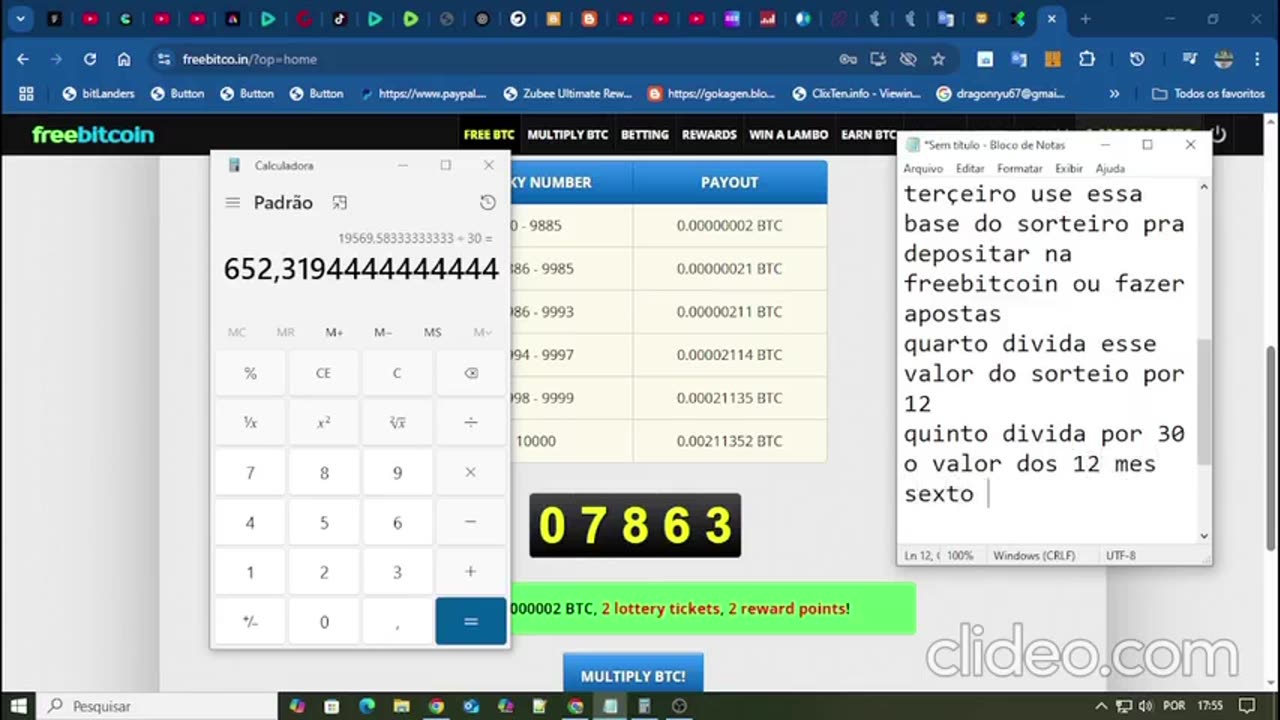This screenshot has width=1280, height=720.
Task: Click the decimal comma key in Calculator
Action: pos(397,622)
